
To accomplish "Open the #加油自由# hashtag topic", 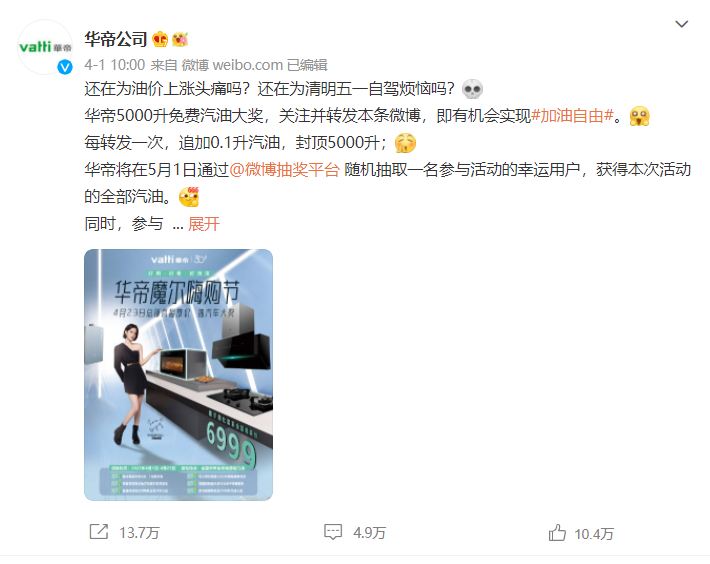I will [572, 116].
